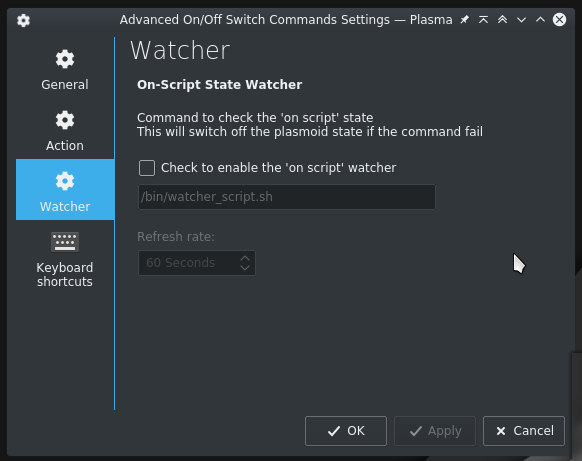Open the Action settings gear icon
Screen dimensions: 582x461
[65, 120]
